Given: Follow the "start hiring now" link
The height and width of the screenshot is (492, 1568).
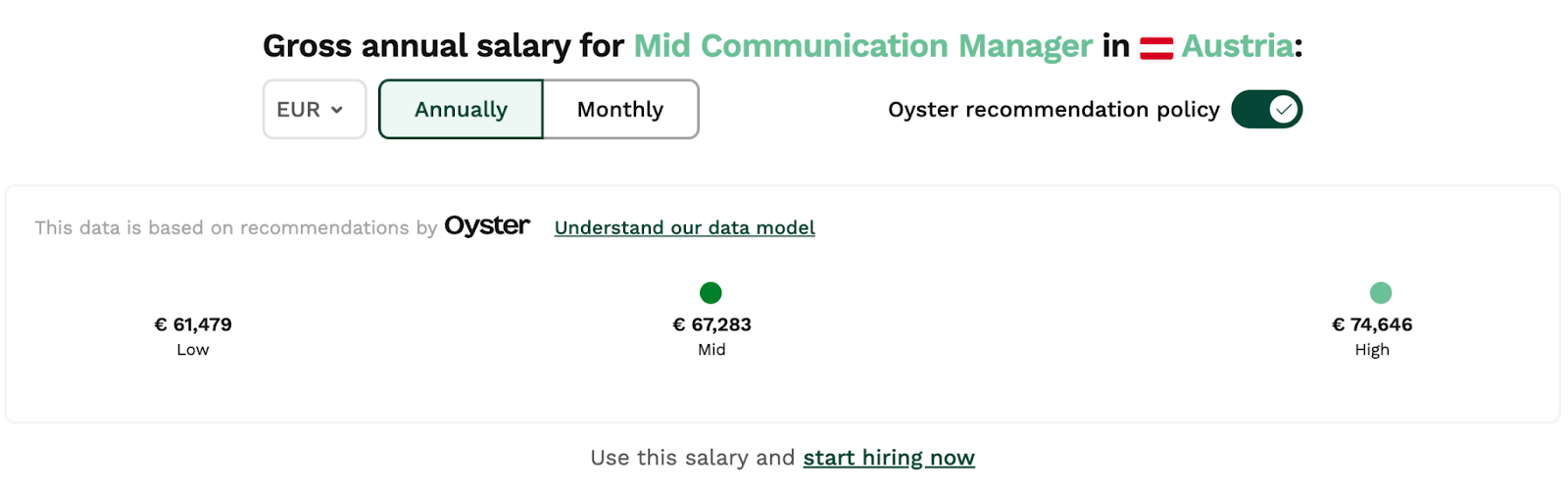Looking at the screenshot, I should (889, 458).
